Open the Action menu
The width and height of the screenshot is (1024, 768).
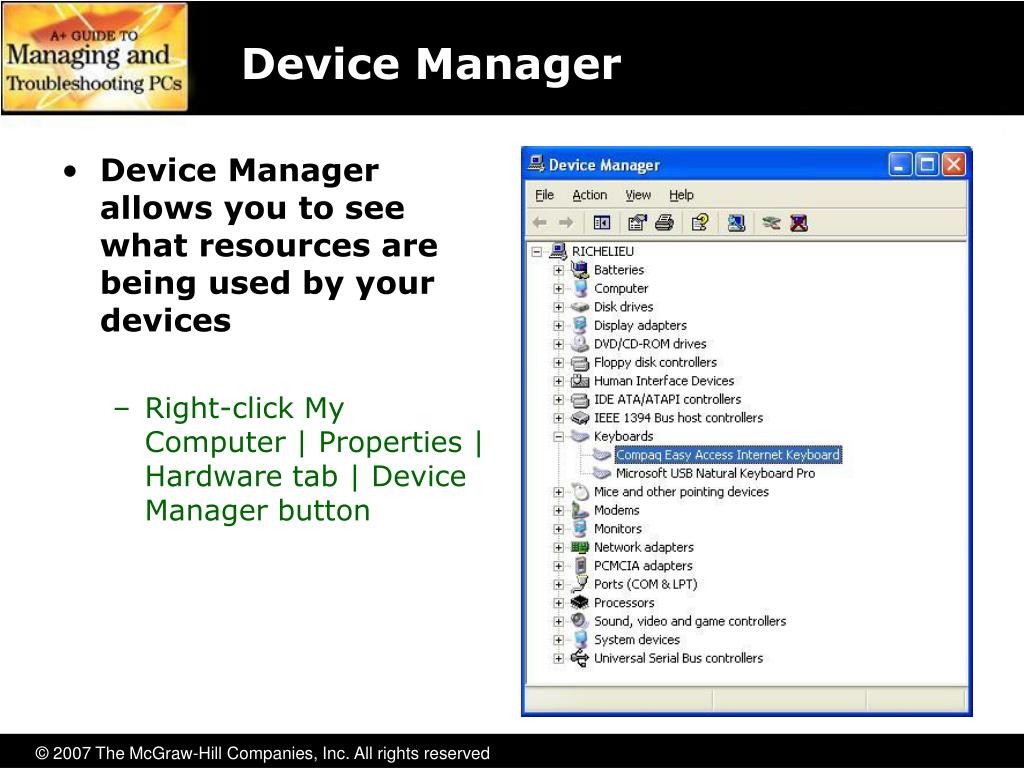[x=589, y=195]
